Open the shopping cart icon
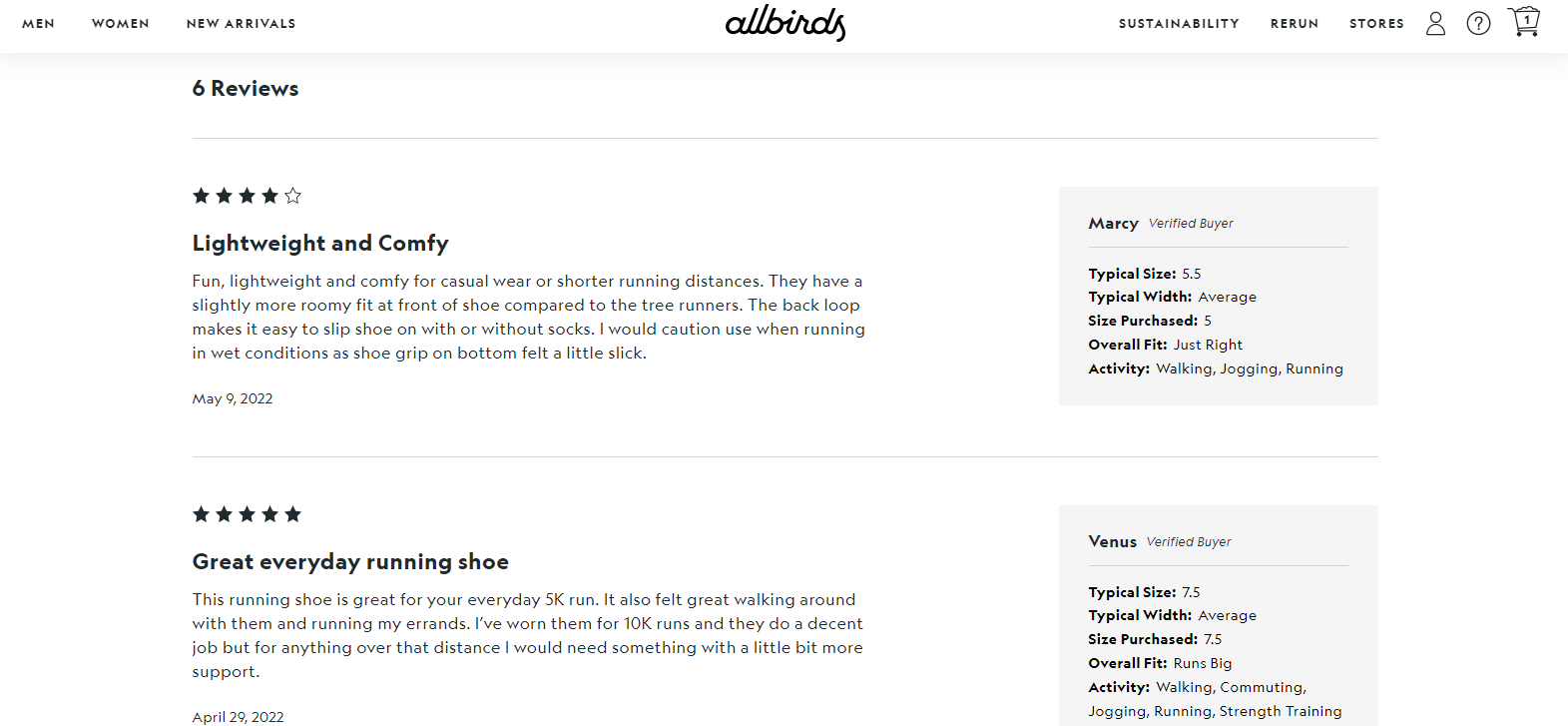The height and width of the screenshot is (726, 1568). click(x=1524, y=22)
